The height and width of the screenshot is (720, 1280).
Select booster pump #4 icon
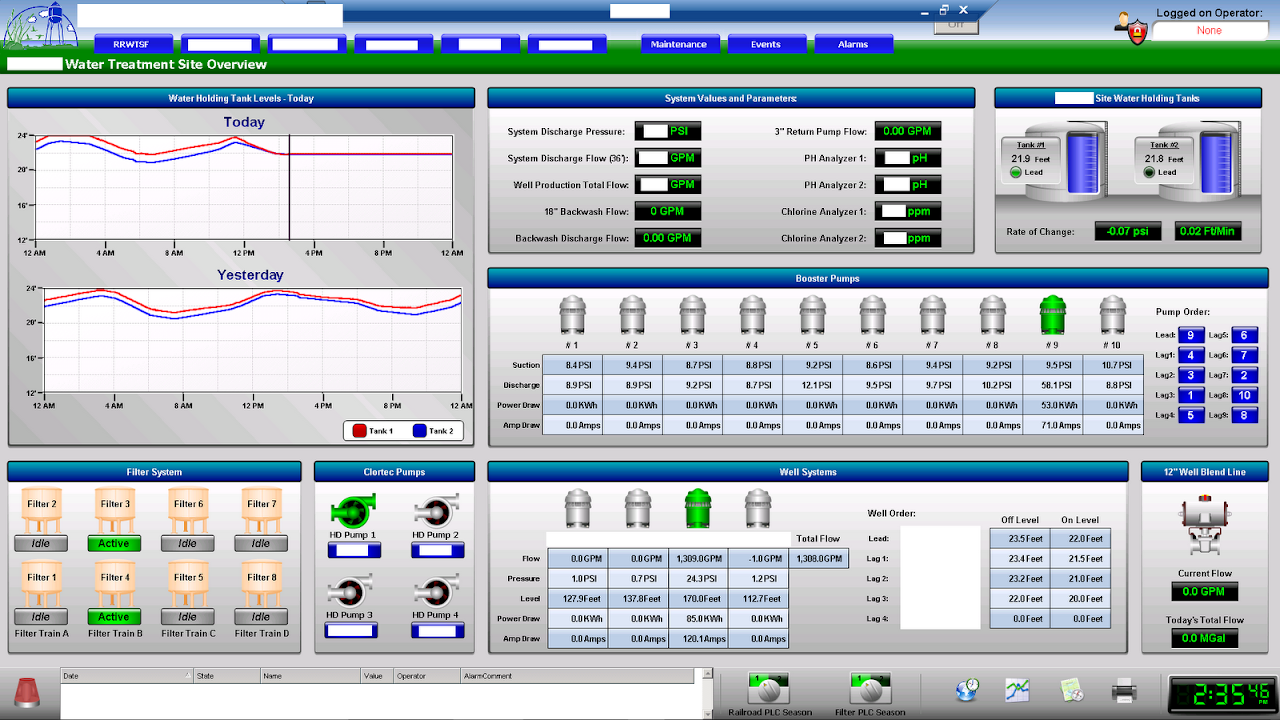pos(753,315)
